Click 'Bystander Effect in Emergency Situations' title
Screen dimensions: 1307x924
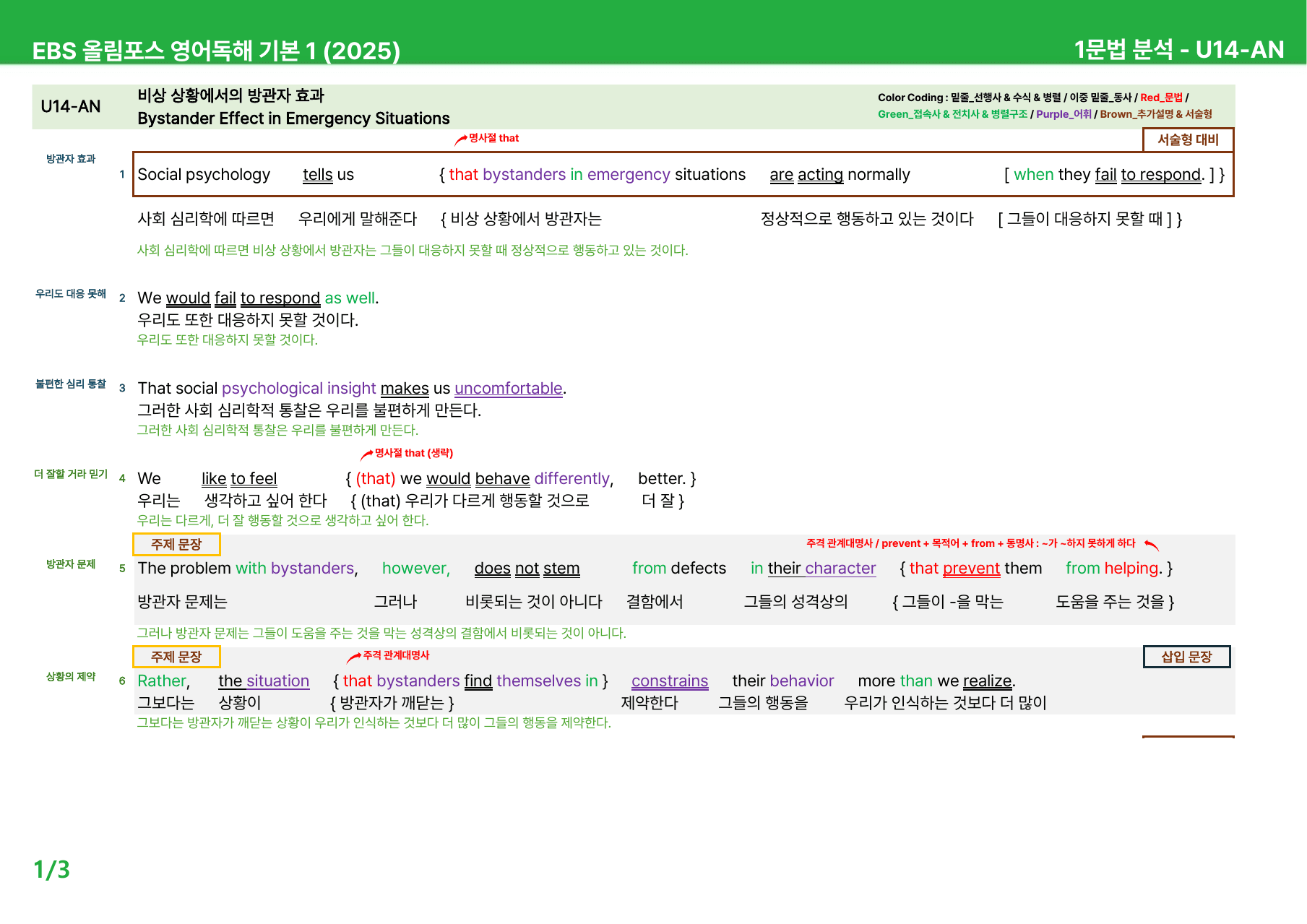[x=293, y=118]
